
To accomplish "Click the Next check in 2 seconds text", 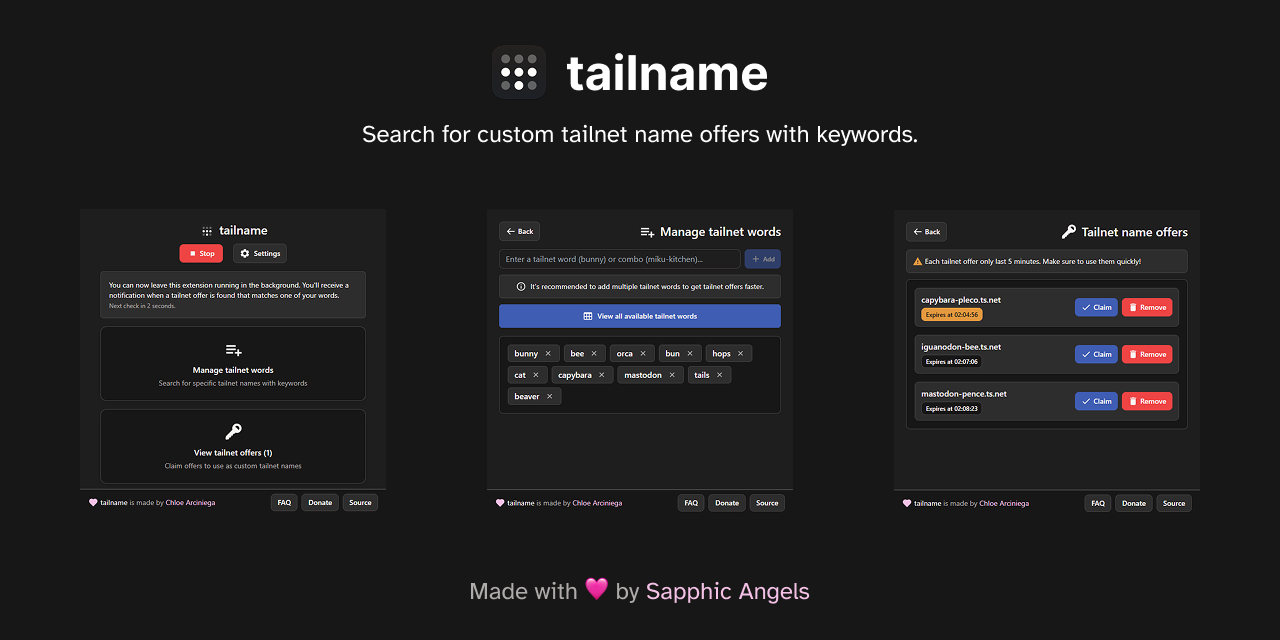I will pyautogui.click(x=142, y=306).
